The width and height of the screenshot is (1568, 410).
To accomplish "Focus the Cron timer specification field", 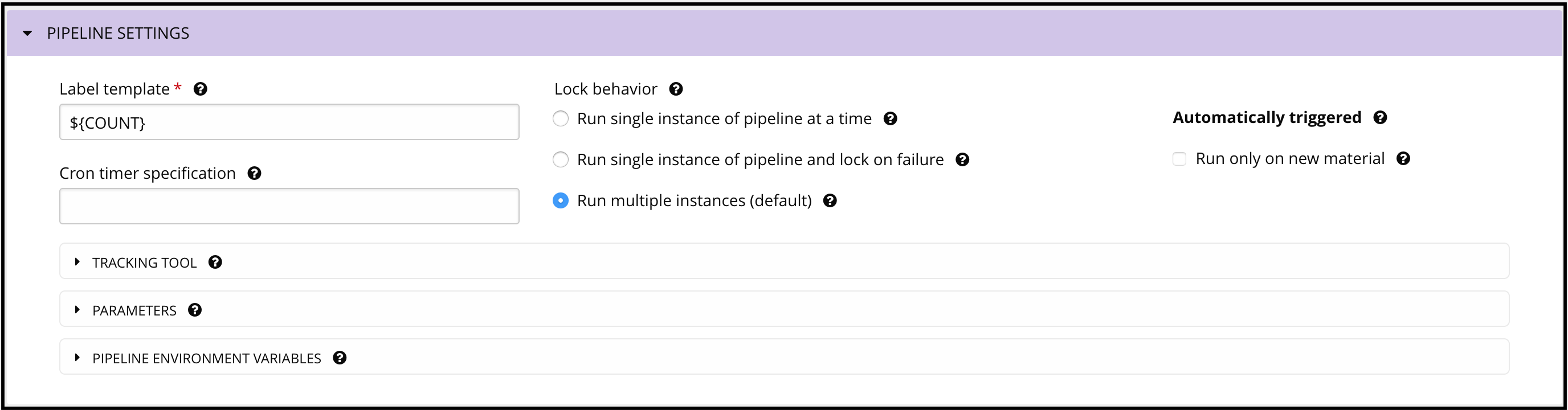I will [289, 206].
